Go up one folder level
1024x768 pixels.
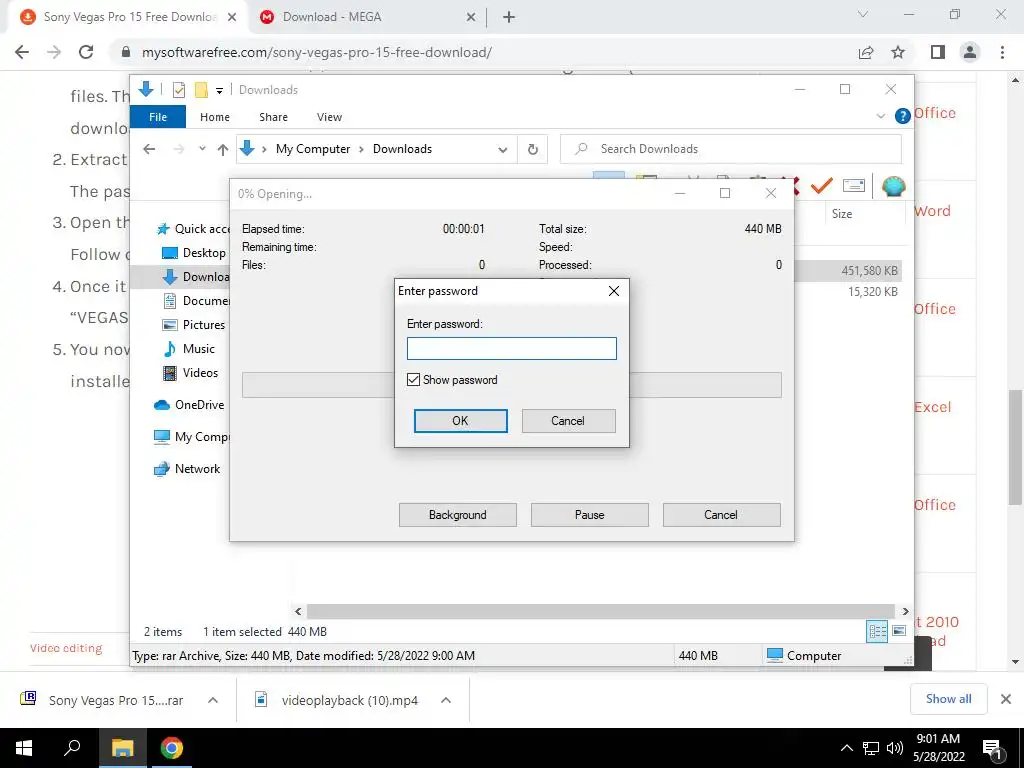(223, 150)
